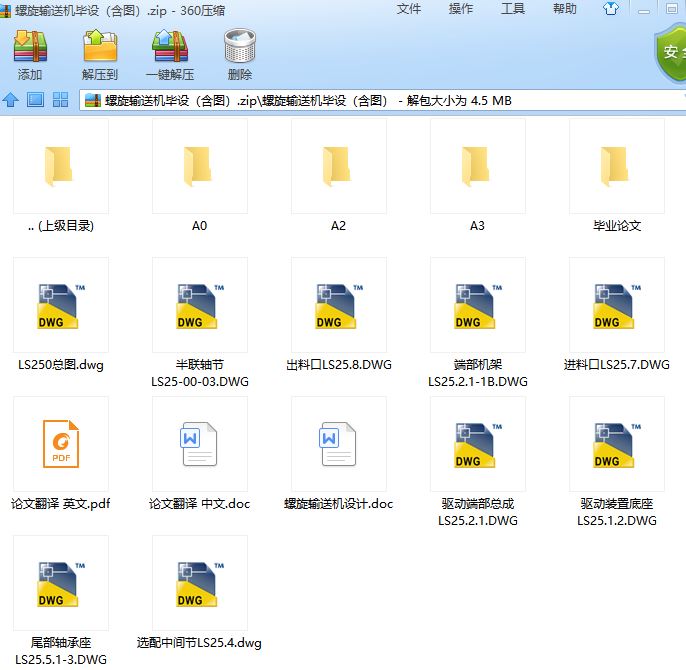The height and width of the screenshot is (670, 686).
Task: Click the file name text 论文翻译 中文.doc
Action: point(200,504)
